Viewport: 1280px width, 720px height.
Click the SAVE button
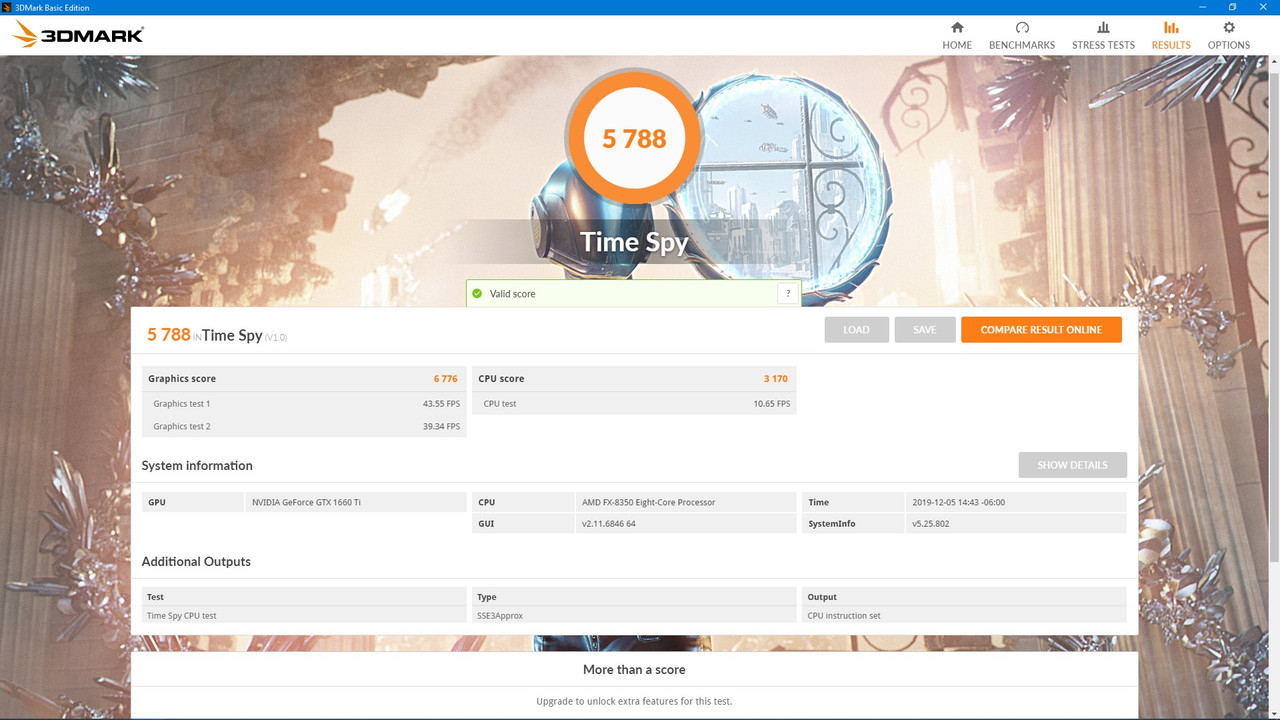925,330
